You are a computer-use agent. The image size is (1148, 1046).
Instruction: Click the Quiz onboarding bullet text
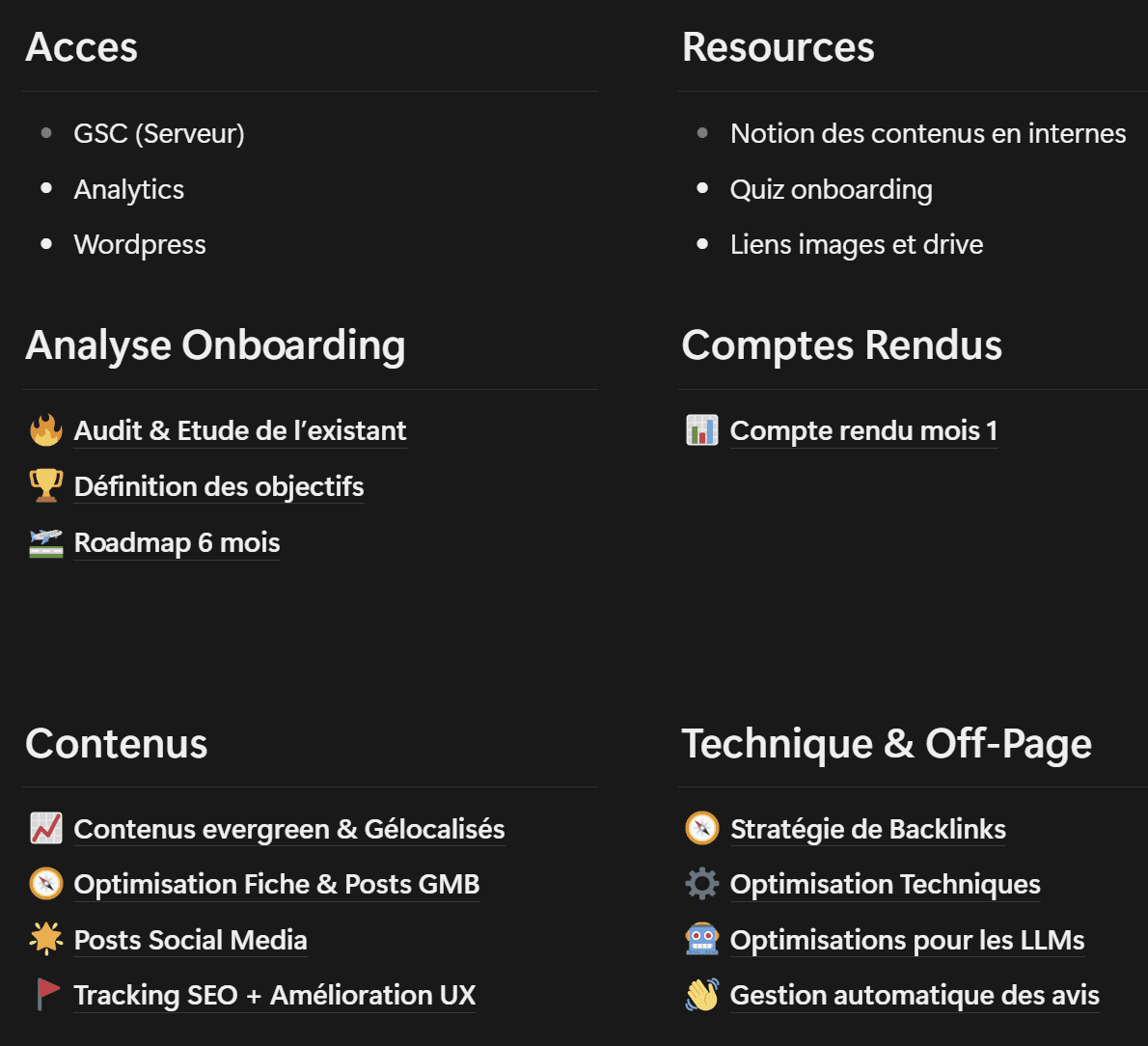pos(831,189)
